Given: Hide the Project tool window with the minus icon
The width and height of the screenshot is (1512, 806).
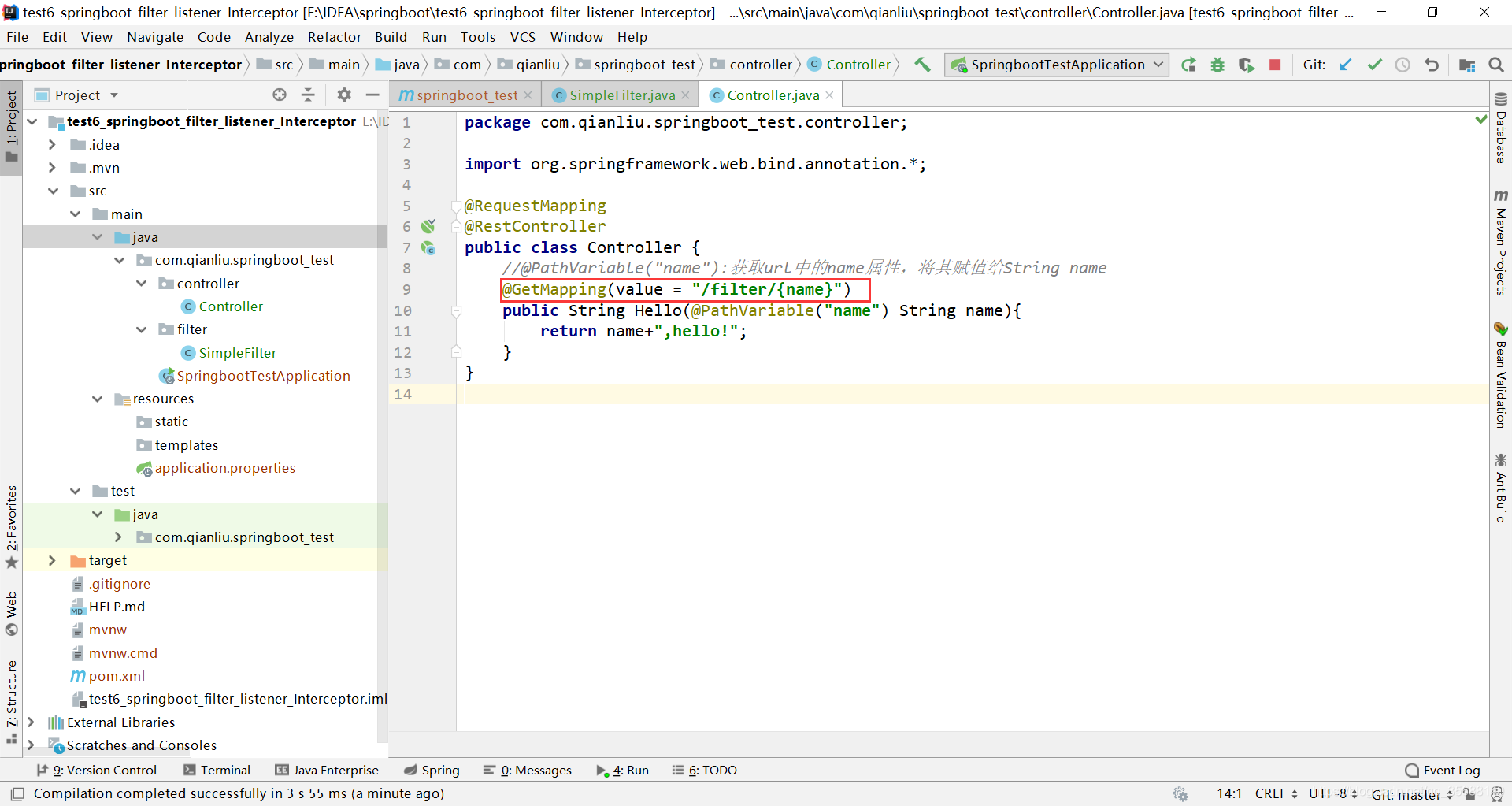Looking at the screenshot, I should [372, 95].
